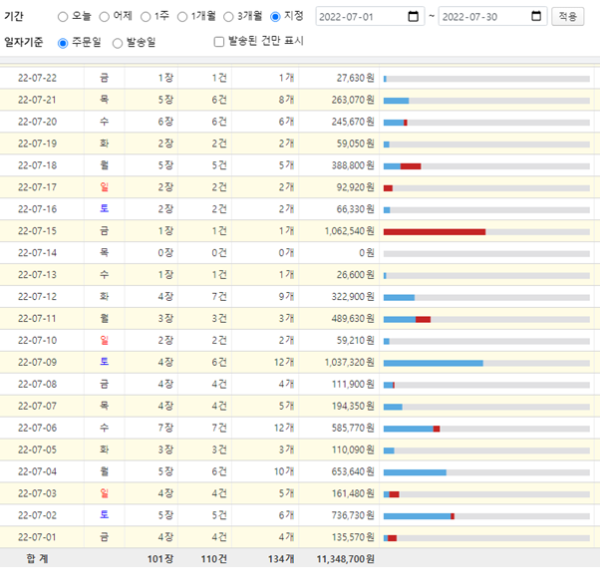Click amount 736,730원
The width and height of the screenshot is (600, 572).
353,515
